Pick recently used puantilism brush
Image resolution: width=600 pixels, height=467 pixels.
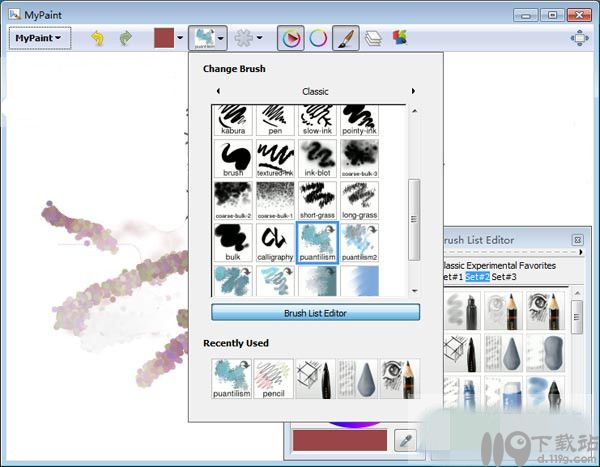(232, 379)
